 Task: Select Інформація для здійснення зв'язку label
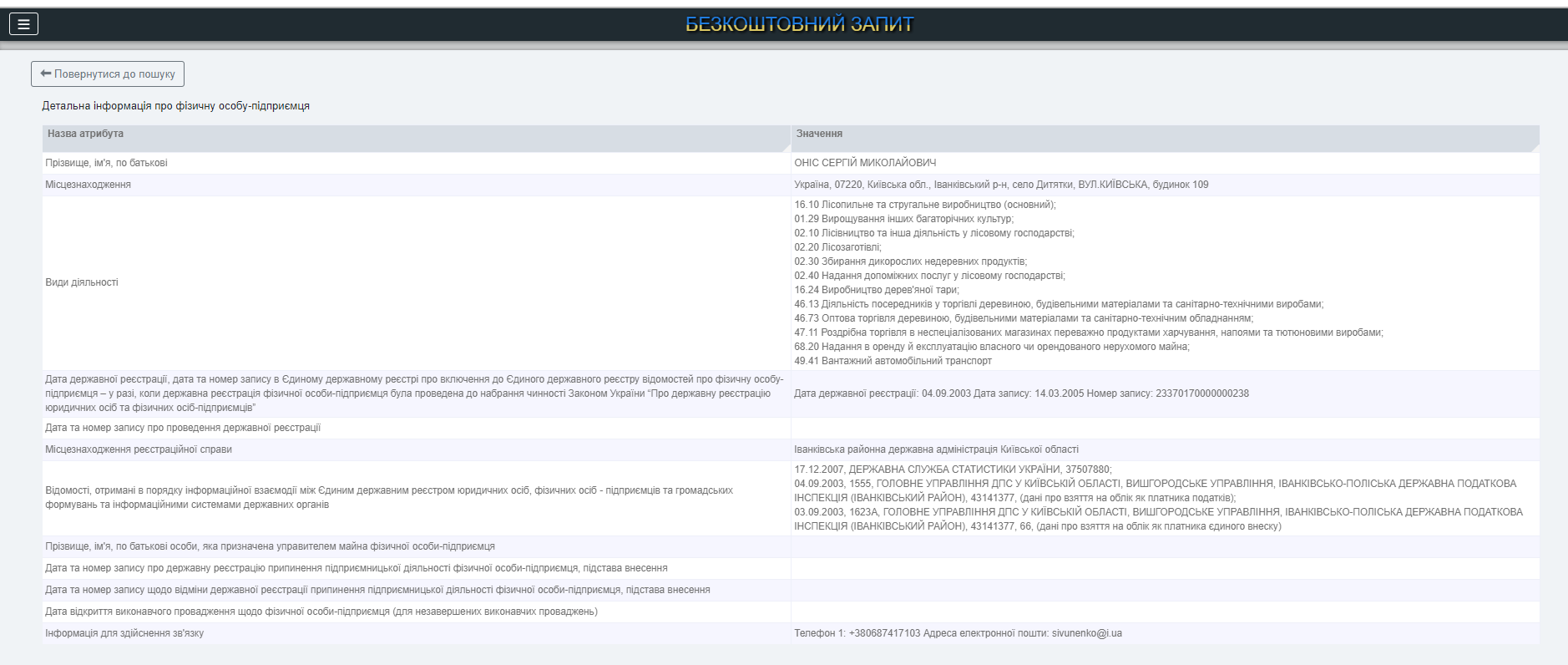(124, 633)
